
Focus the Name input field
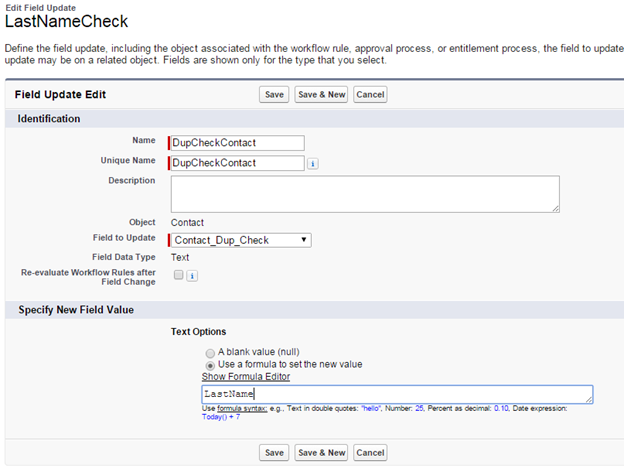(238, 143)
